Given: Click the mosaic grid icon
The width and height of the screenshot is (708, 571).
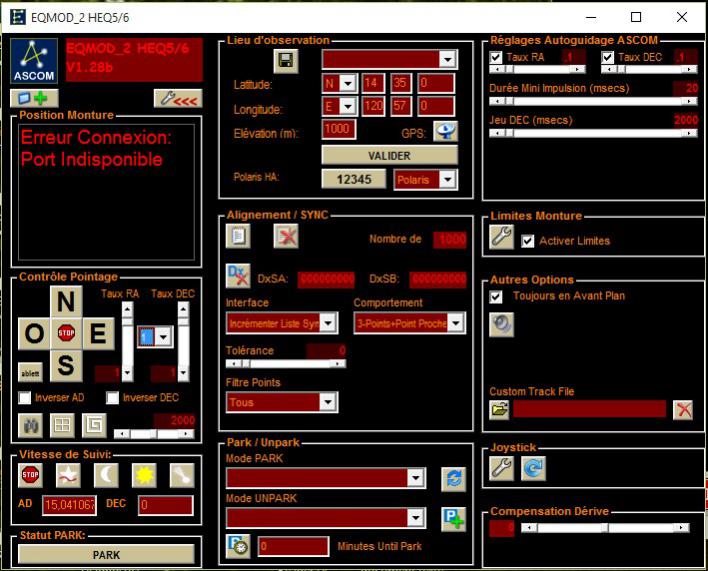Looking at the screenshot, I should 62,425.
